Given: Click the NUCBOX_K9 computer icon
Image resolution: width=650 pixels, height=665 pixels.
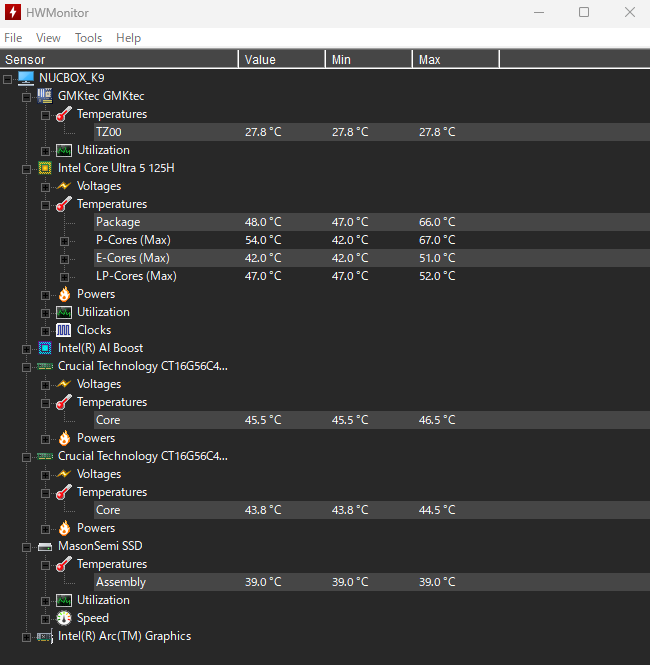Looking at the screenshot, I should 26,78.
